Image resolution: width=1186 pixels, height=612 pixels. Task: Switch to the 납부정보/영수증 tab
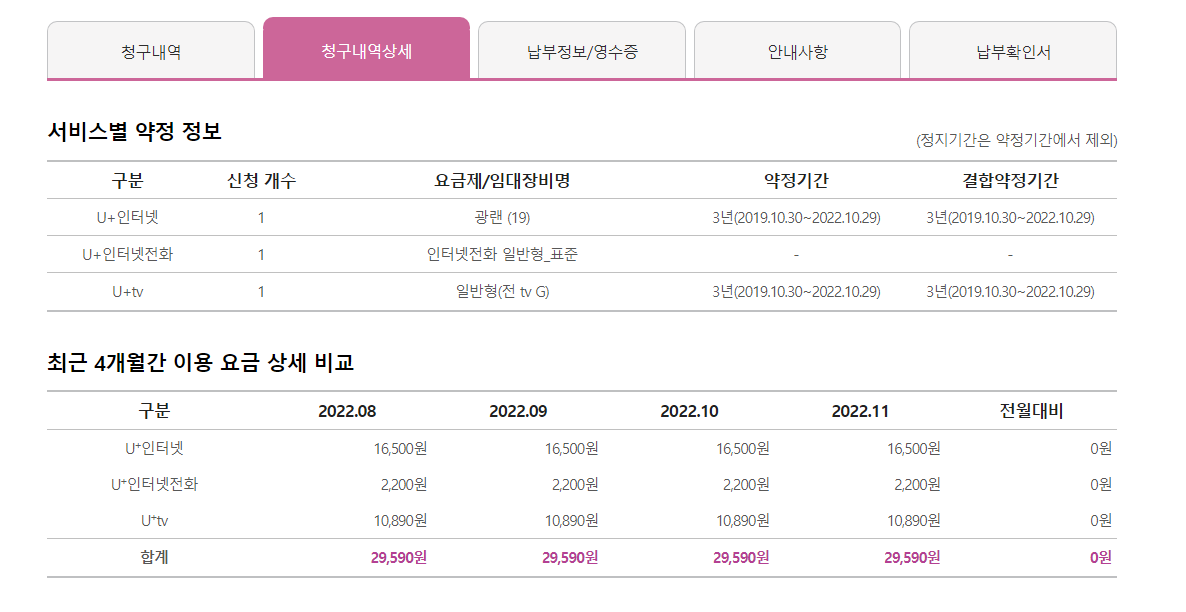(582, 52)
